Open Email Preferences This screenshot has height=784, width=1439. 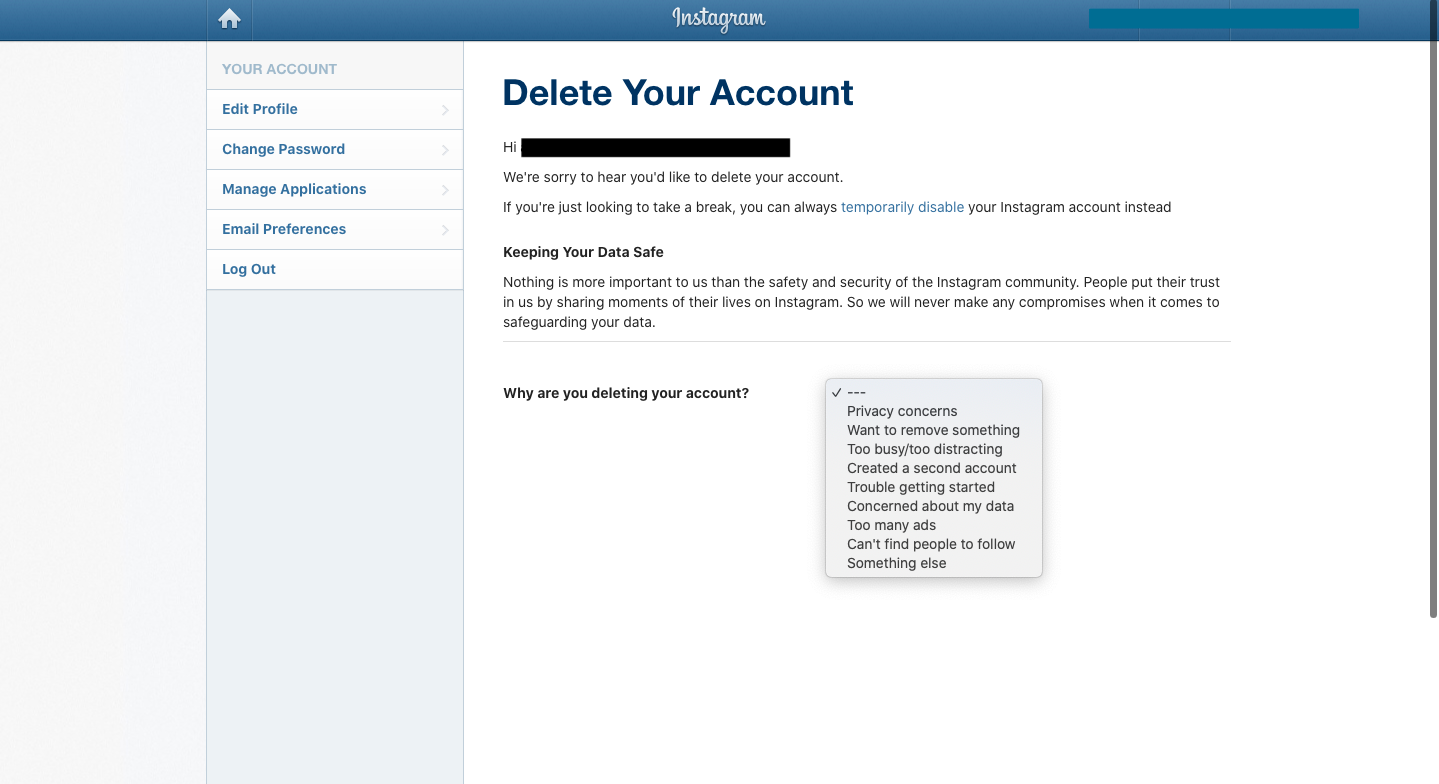point(335,229)
